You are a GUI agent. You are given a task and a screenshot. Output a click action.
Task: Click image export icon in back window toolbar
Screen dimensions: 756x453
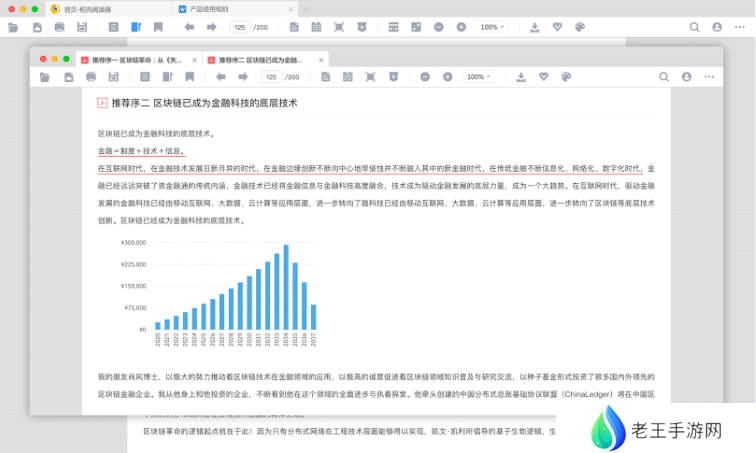pos(416,27)
